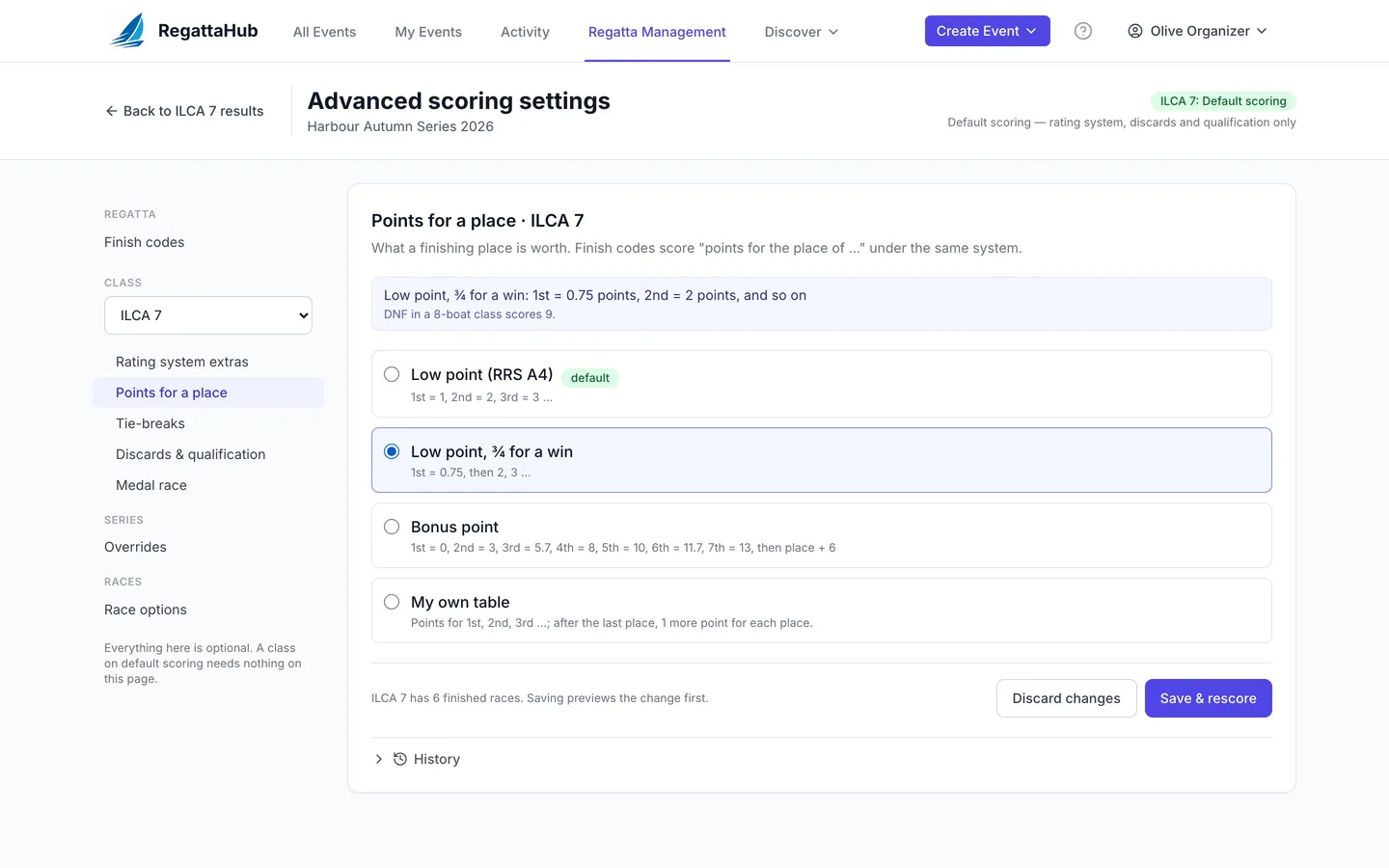This screenshot has height=868, width=1389.
Task: Click 'ILCA 7 has 6 finished races' note
Action: (540, 698)
